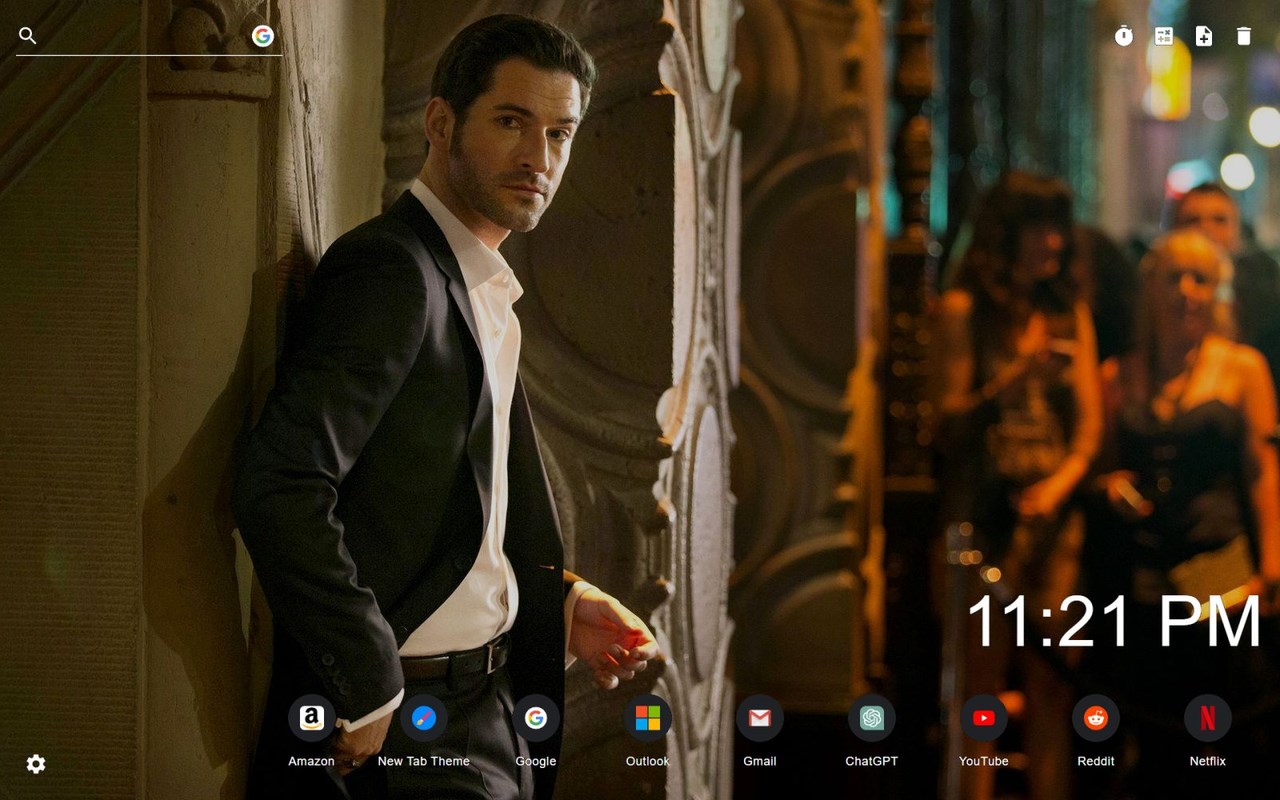This screenshot has width=1280, height=800.
Task: Open the ChatGPT shortcut icon
Action: coord(872,718)
